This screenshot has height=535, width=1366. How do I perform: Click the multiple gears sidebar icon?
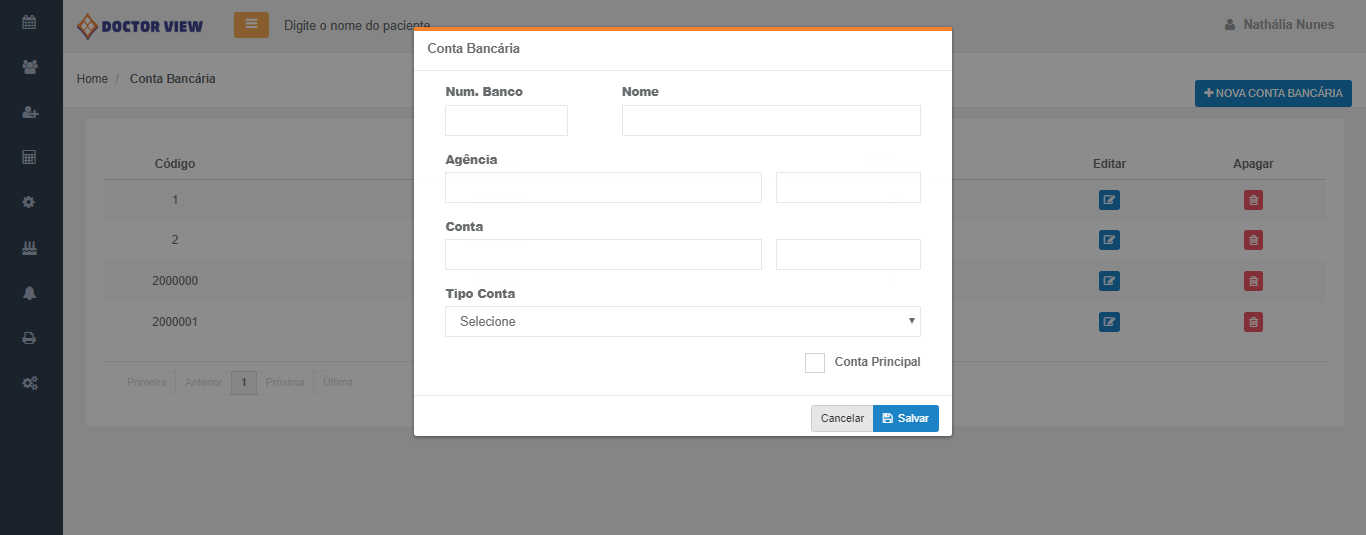(30, 383)
